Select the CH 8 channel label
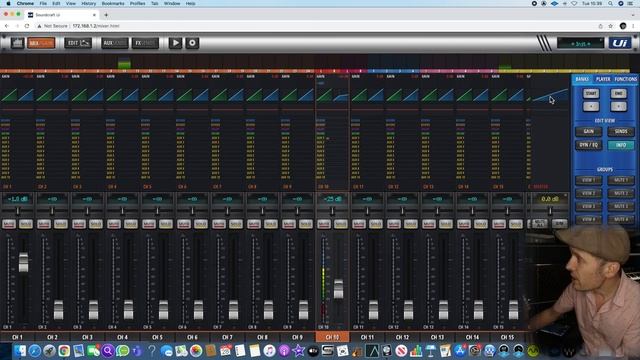The height and width of the screenshot is (360, 640). click(262, 337)
